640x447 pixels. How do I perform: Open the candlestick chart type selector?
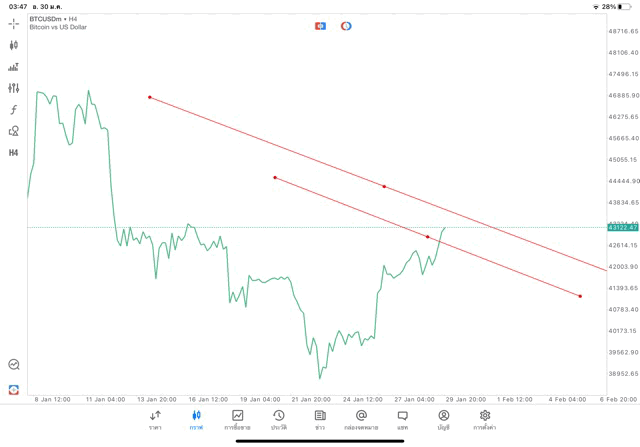(x=14, y=45)
